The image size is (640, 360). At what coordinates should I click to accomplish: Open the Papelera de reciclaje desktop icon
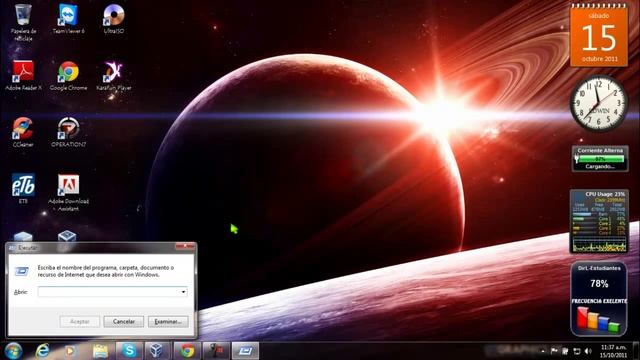(x=23, y=22)
